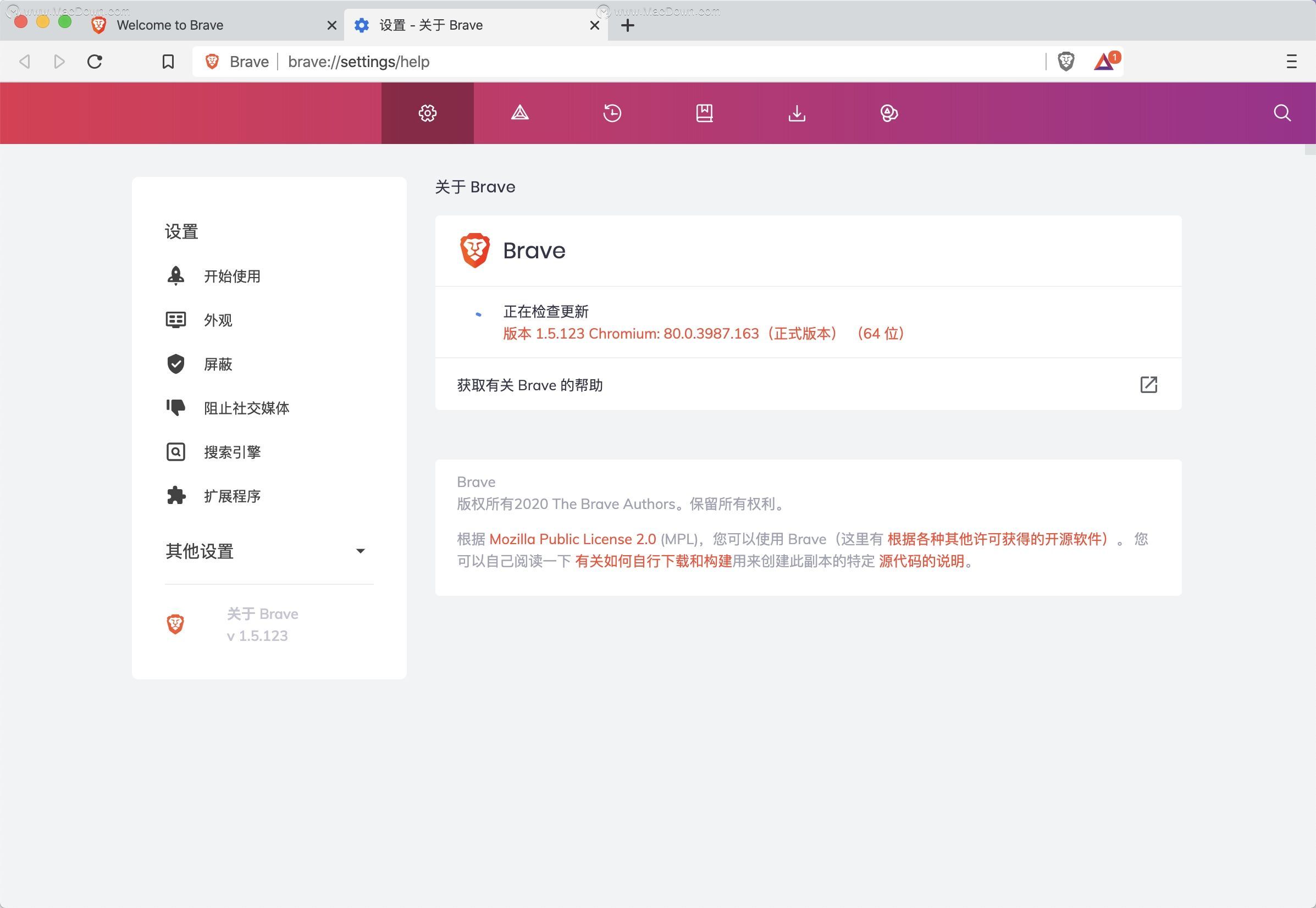Close the 设置 - 关于 Brave tab
The height and width of the screenshot is (908, 1316).
[x=595, y=25]
